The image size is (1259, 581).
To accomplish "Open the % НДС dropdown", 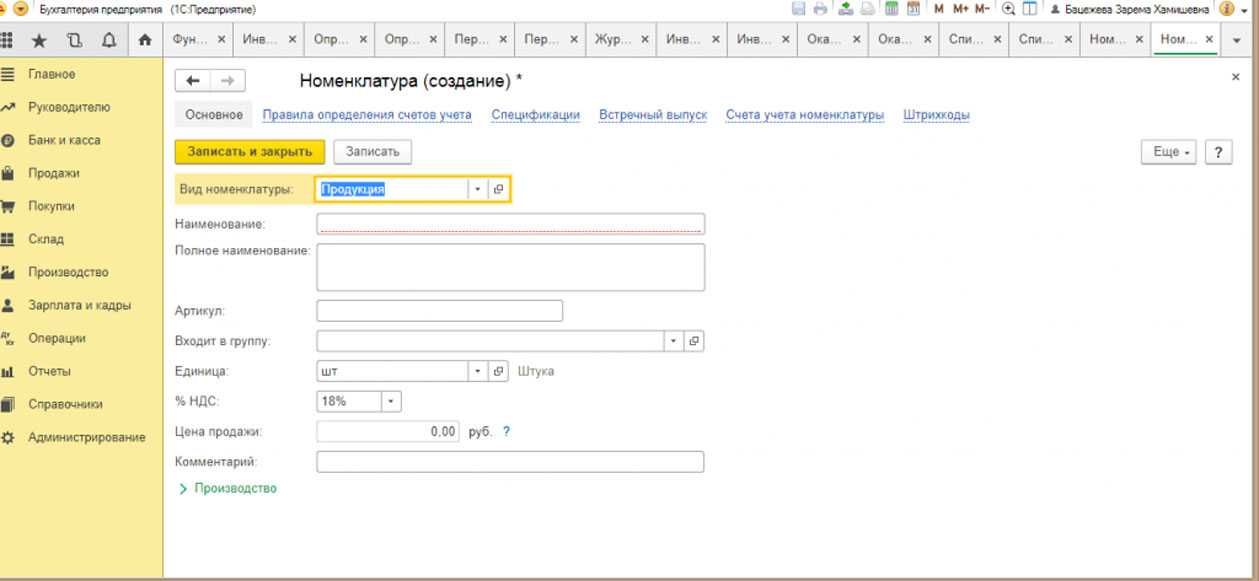I will point(391,401).
